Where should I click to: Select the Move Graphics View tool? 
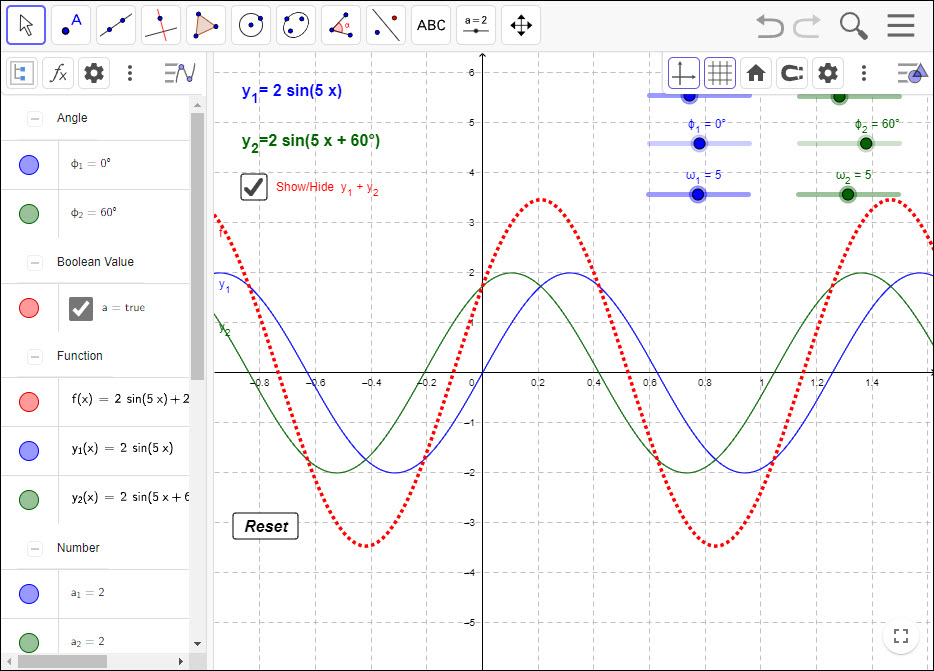point(521,24)
